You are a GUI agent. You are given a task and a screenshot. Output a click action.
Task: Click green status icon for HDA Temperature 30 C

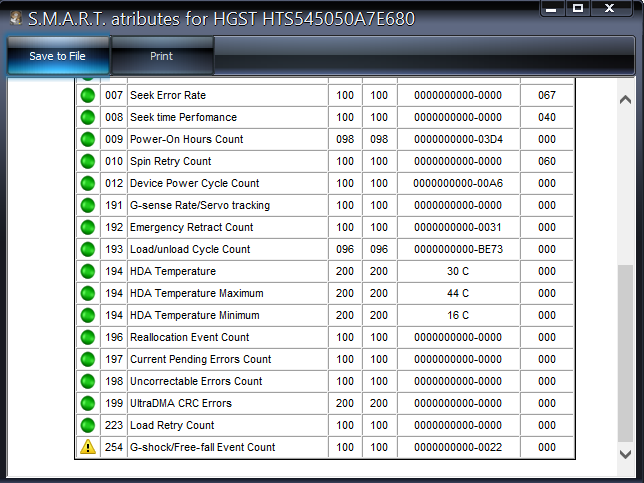[x=87, y=271]
